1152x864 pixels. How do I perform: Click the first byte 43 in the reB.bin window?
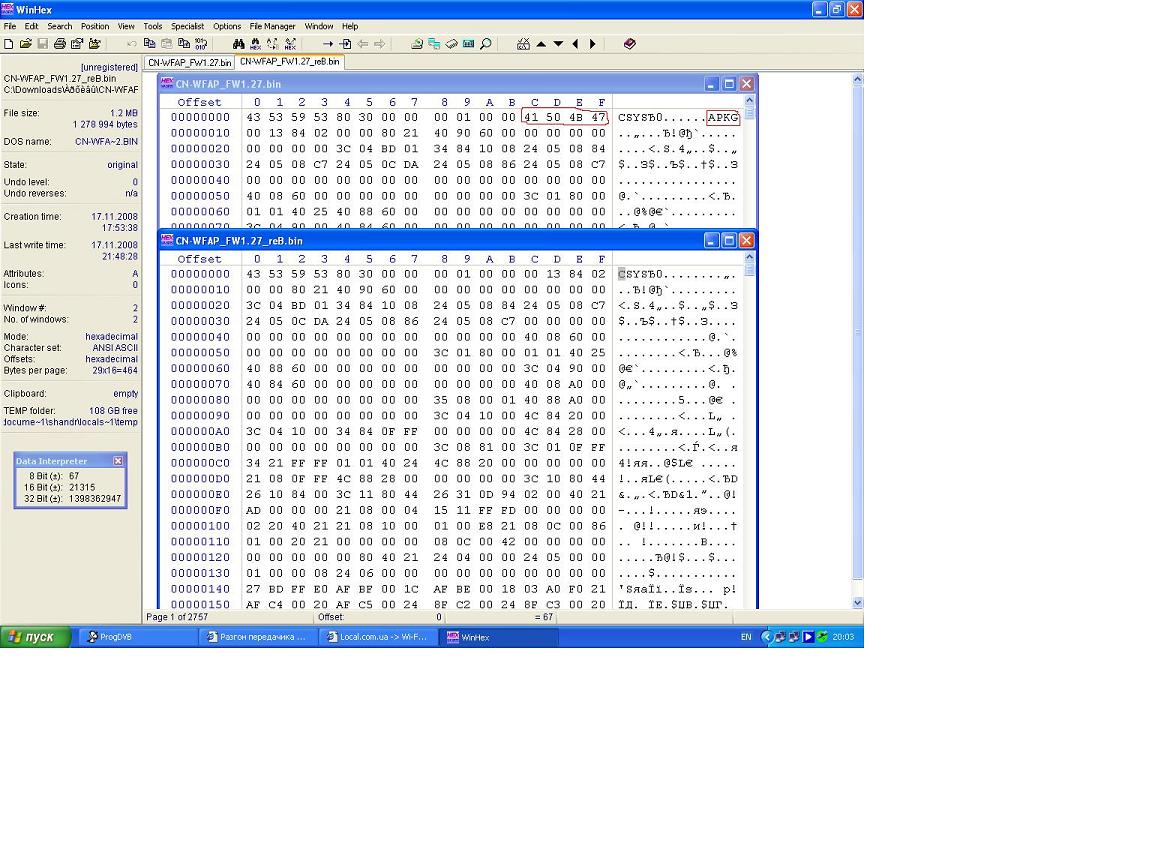pyautogui.click(x=253, y=274)
